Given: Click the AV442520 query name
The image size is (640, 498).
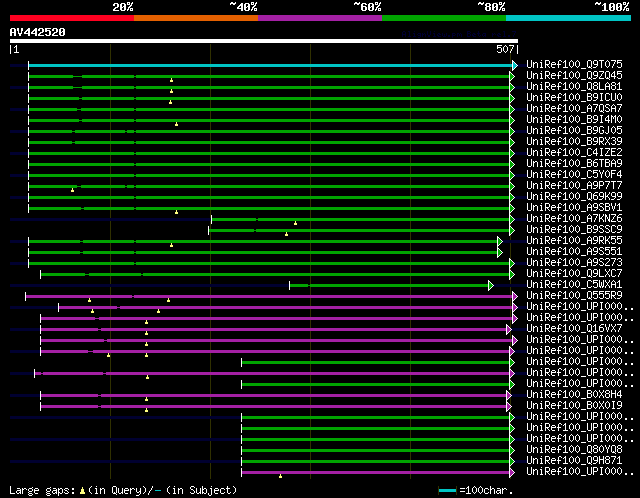Looking at the screenshot, I should (37, 32).
